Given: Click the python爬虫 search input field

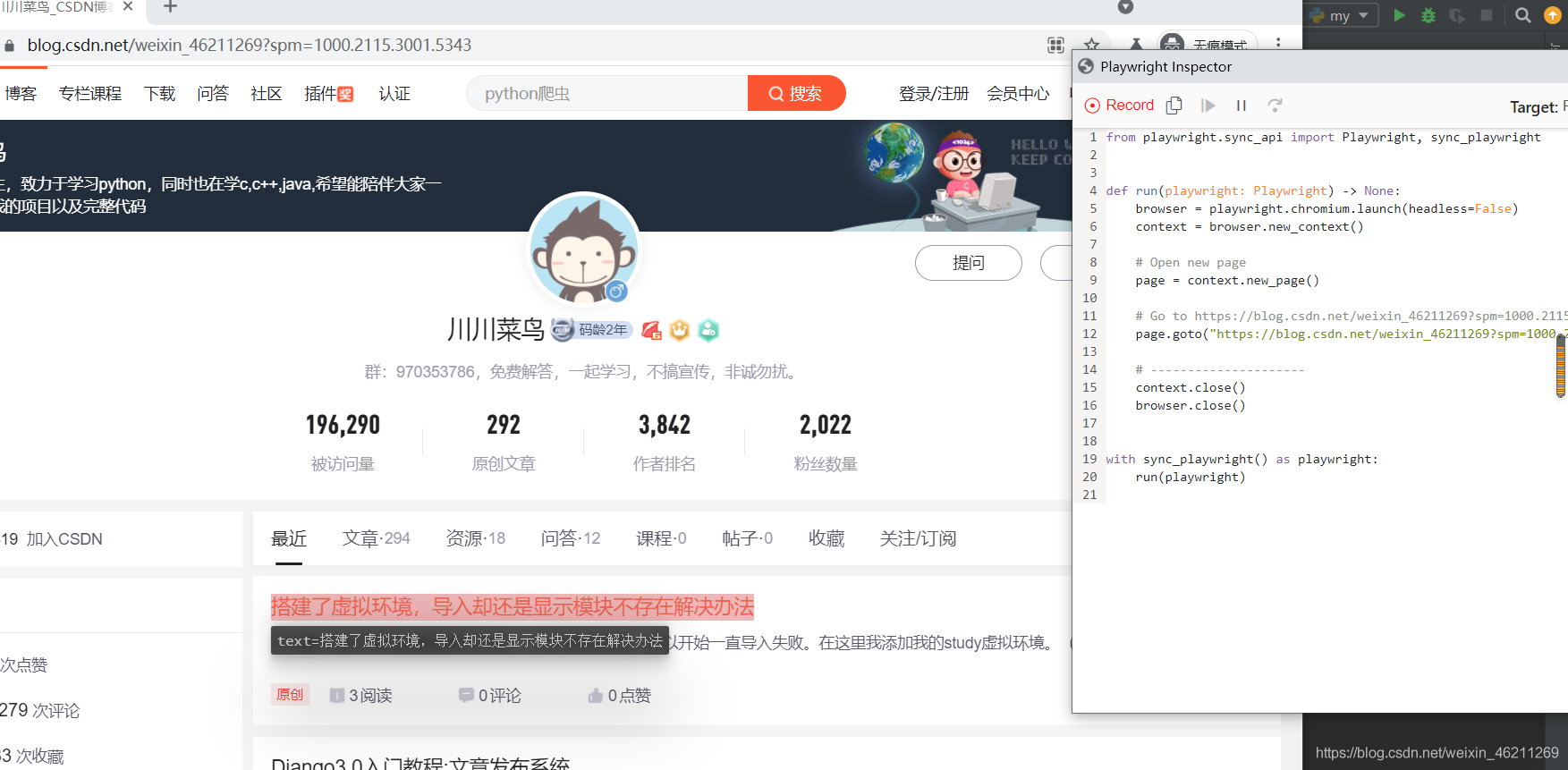Looking at the screenshot, I should click(x=607, y=93).
